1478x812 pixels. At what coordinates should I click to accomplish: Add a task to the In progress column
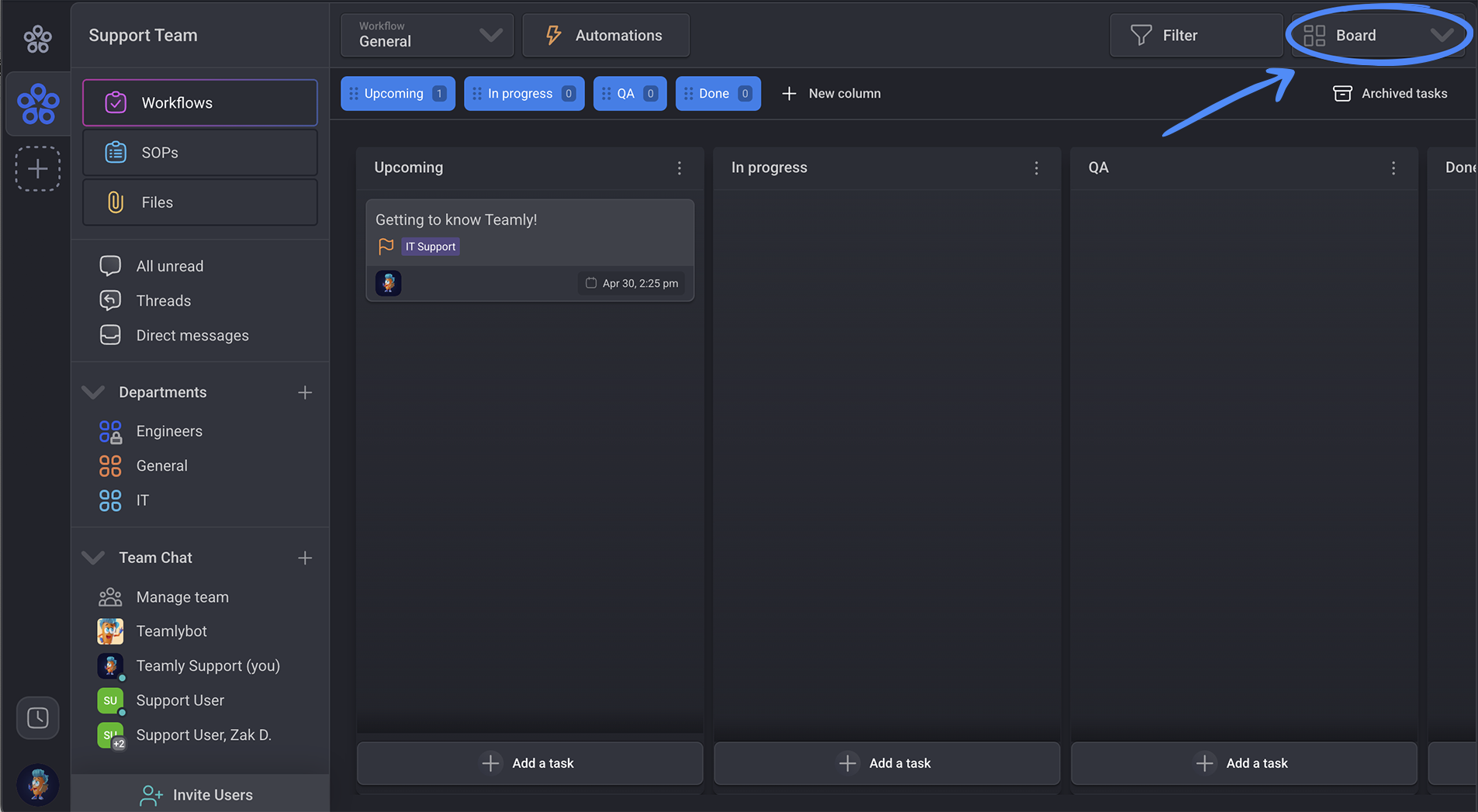click(x=887, y=763)
